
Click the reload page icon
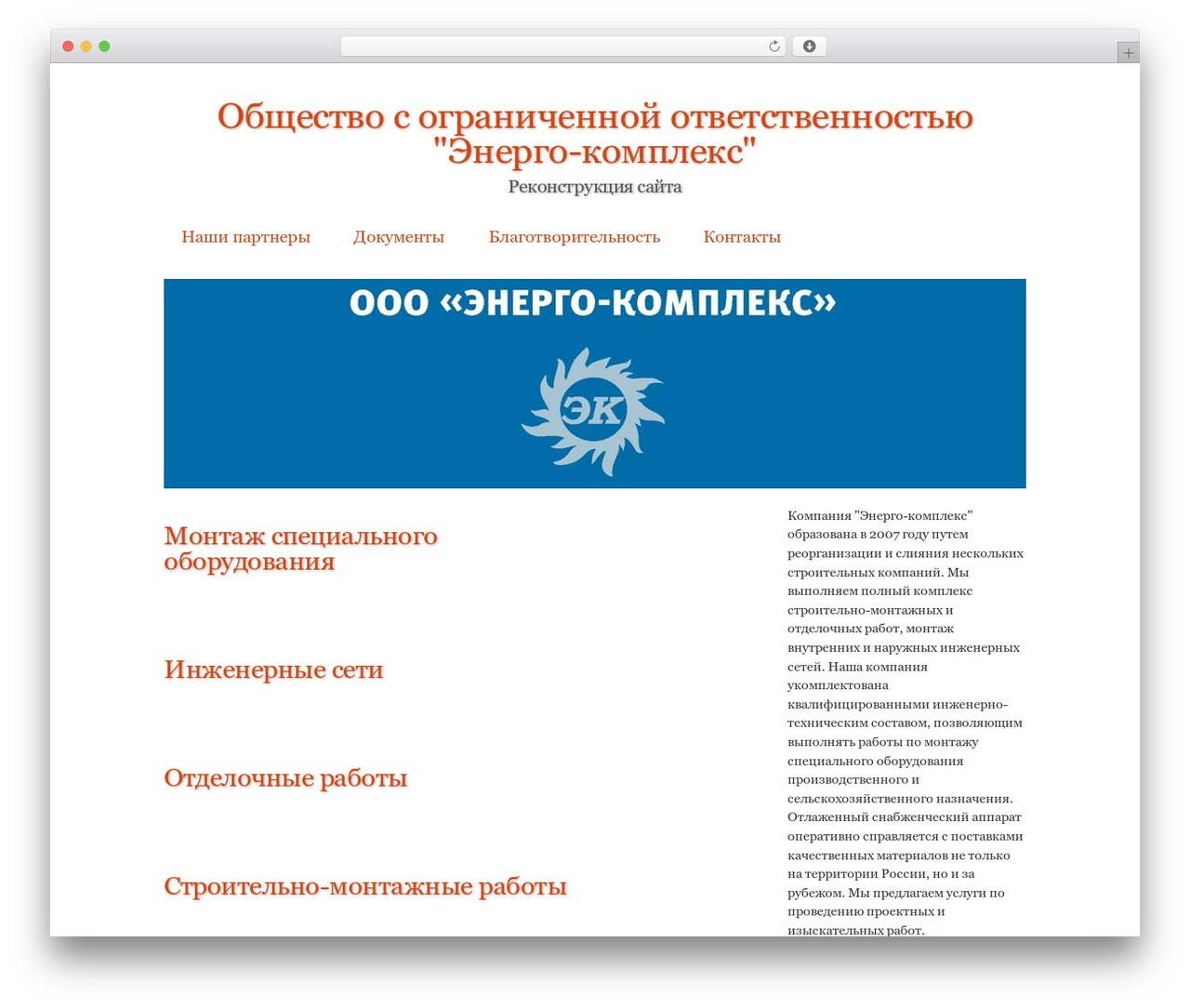(x=773, y=46)
